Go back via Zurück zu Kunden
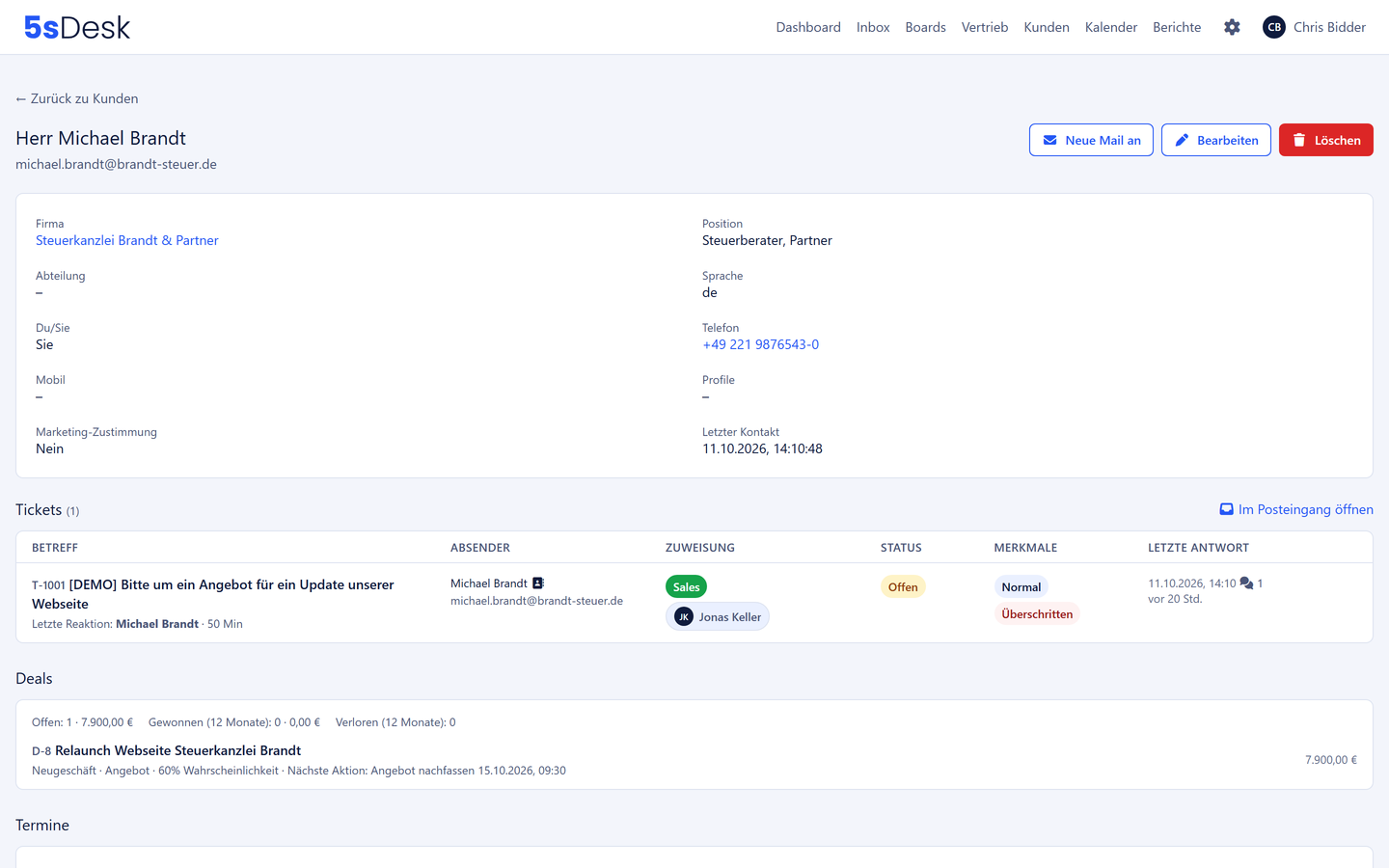Image resolution: width=1389 pixels, height=868 pixels. (x=77, y=98)
